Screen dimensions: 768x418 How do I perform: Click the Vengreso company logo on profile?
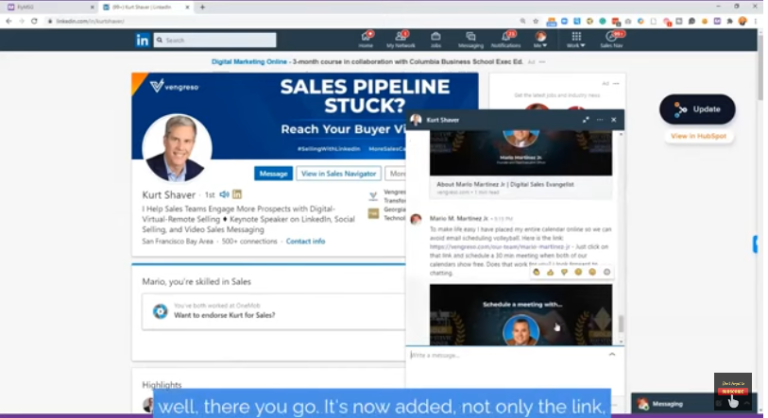[373, 197]
